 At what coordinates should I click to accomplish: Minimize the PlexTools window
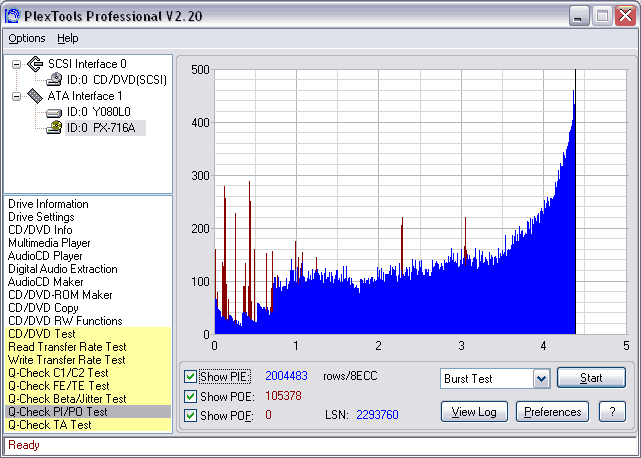[x=579, y=16]
